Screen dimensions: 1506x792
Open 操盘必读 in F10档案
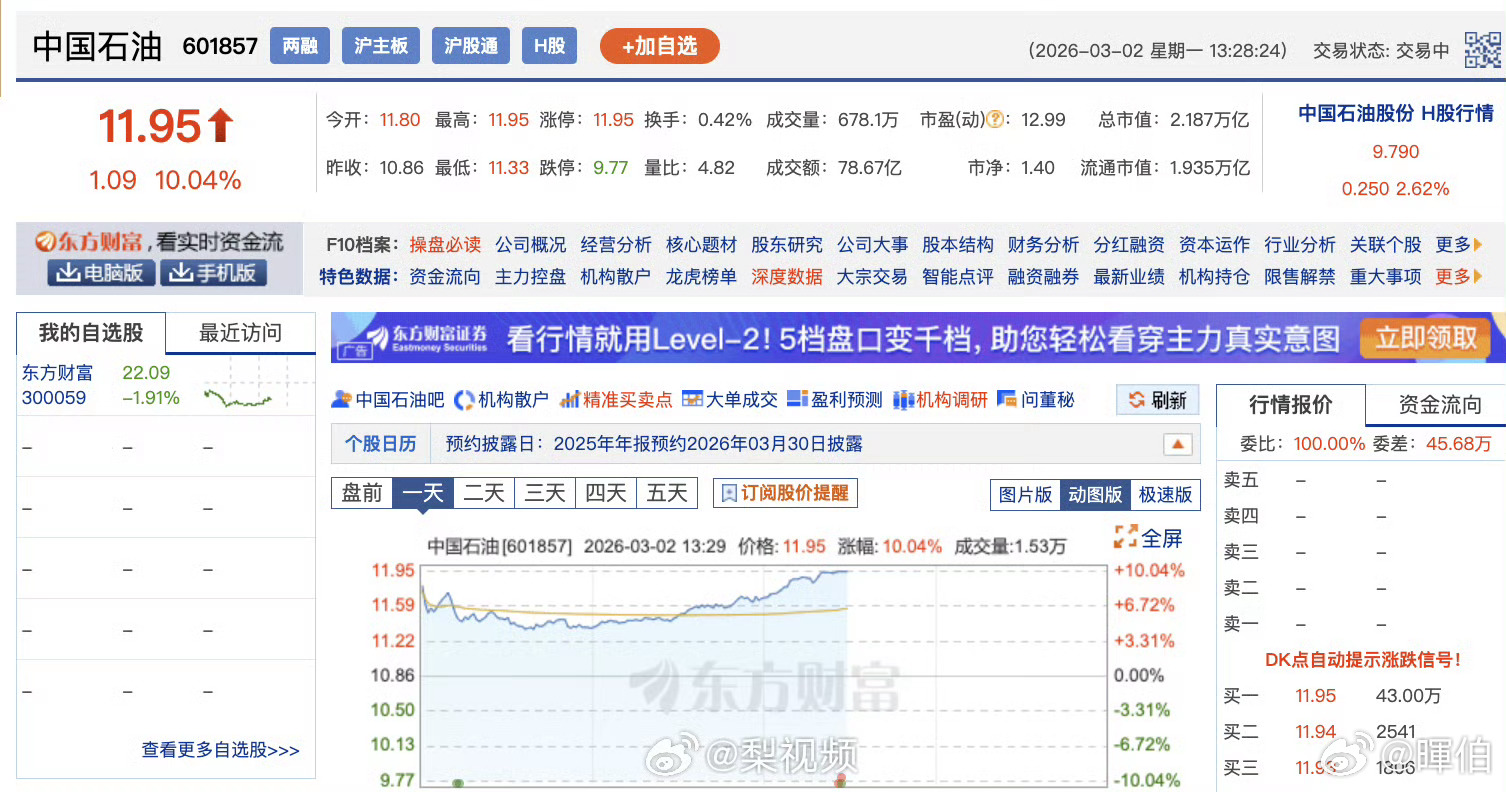point(445,245)
